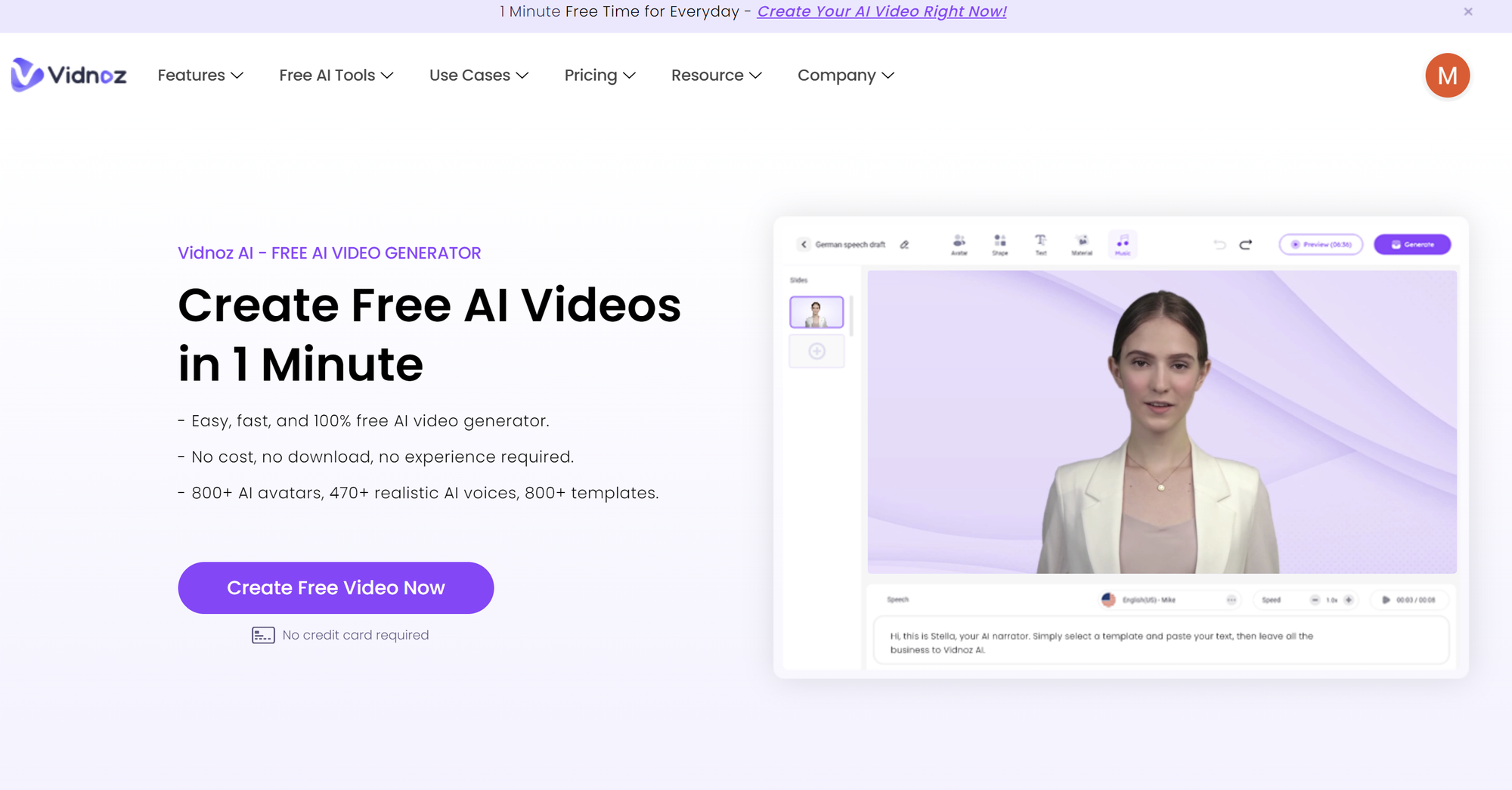
Task: Click the Slides panel label
Action: coord(798,280)
